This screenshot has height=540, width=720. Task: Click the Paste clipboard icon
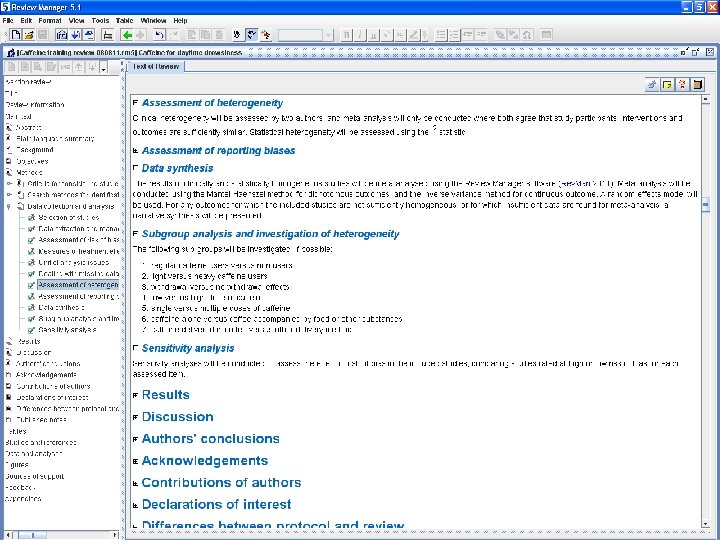click(219, 35)
